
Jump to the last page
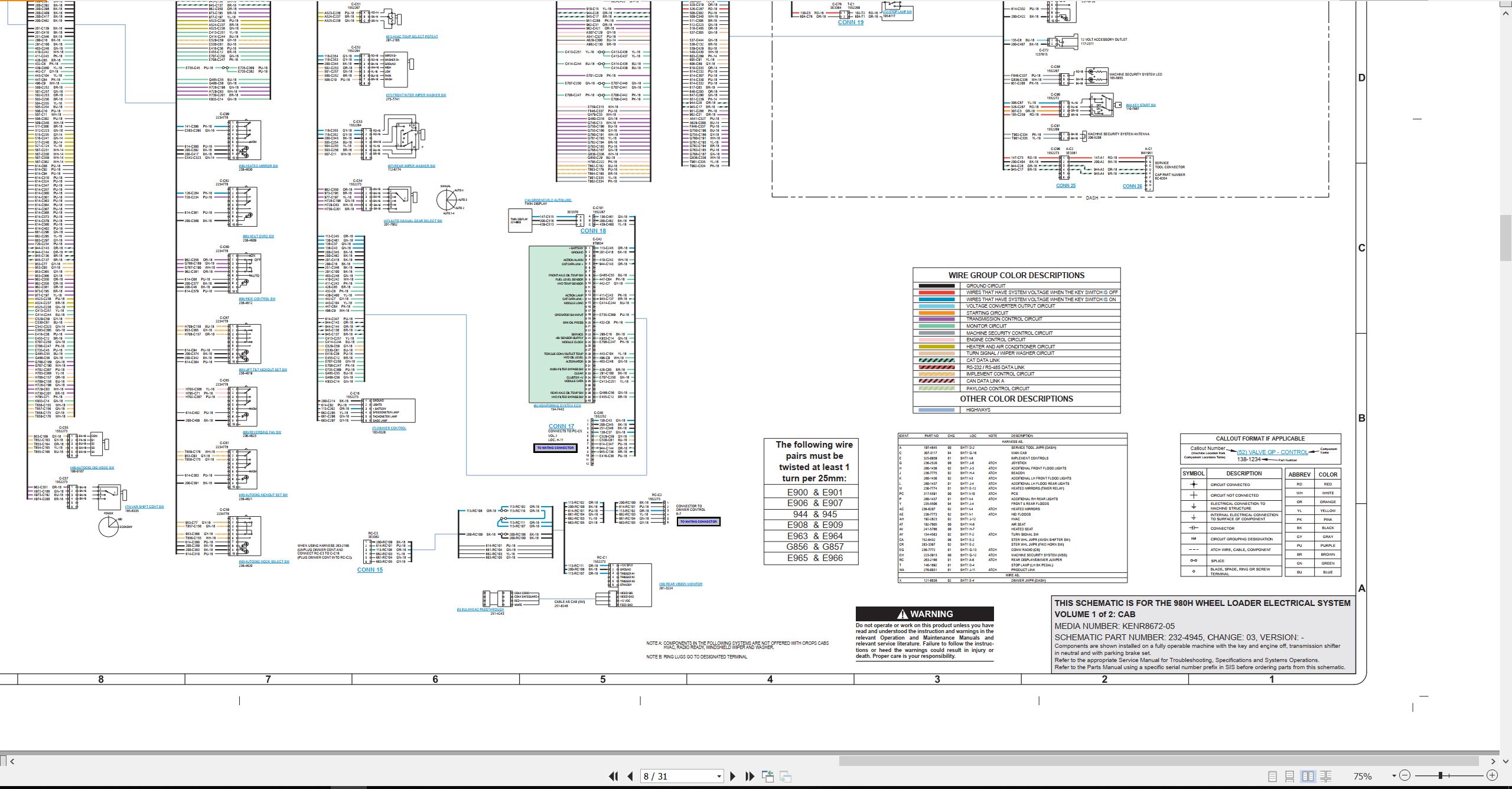click(x=750, y=777)
